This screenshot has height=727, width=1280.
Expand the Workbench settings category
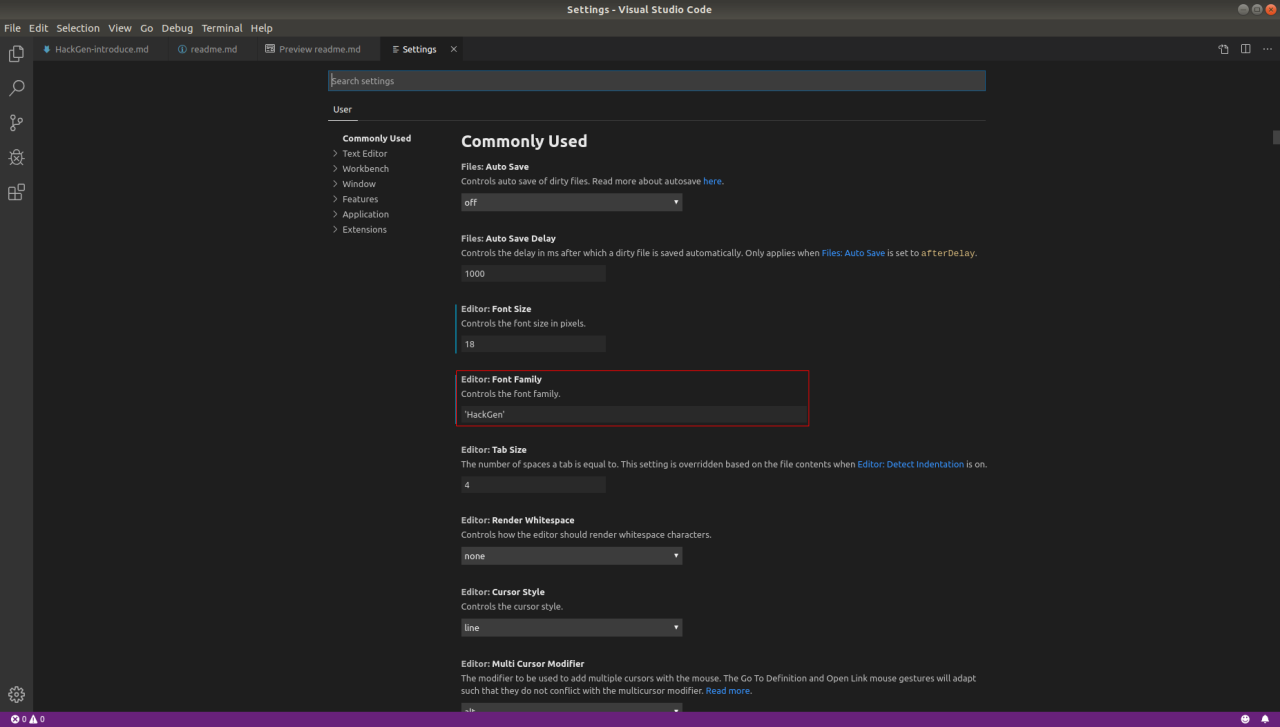click(x=365, y=169)
